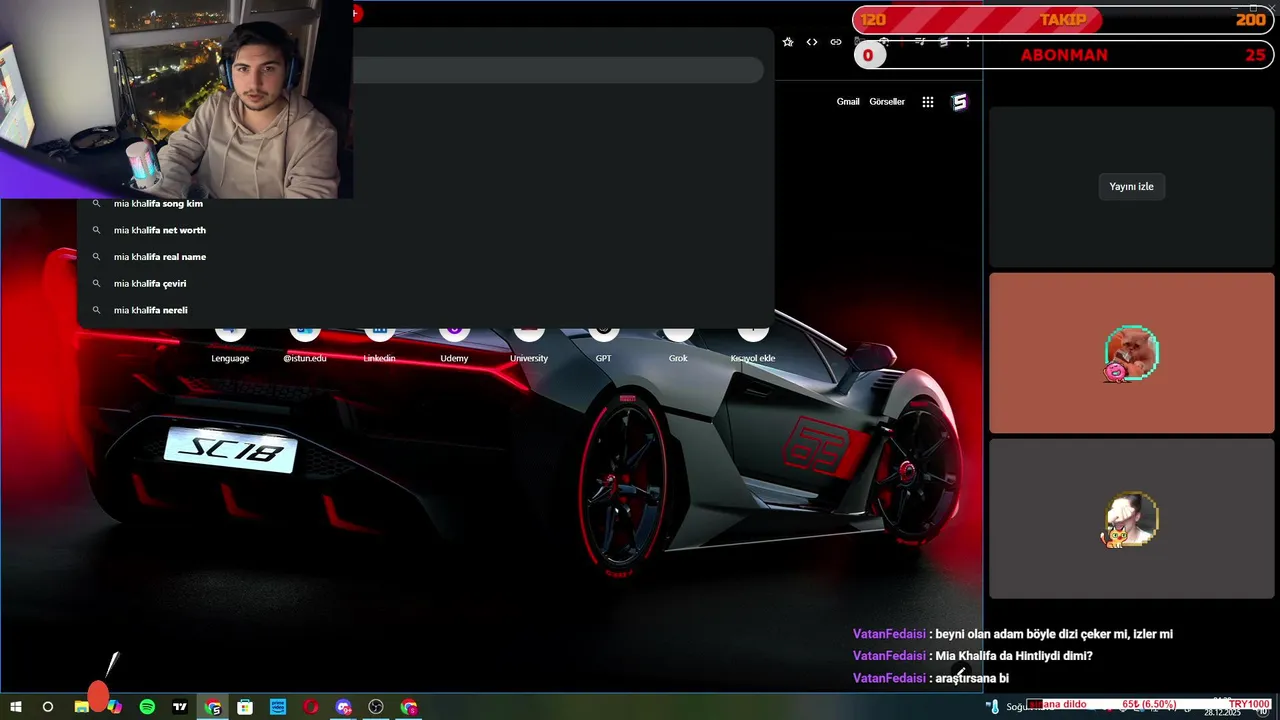Image resolution: width=1280 pixels, height=720 pixels.
Task: Select suggestion 'mia khalifa net worth'
Action: 425,230
